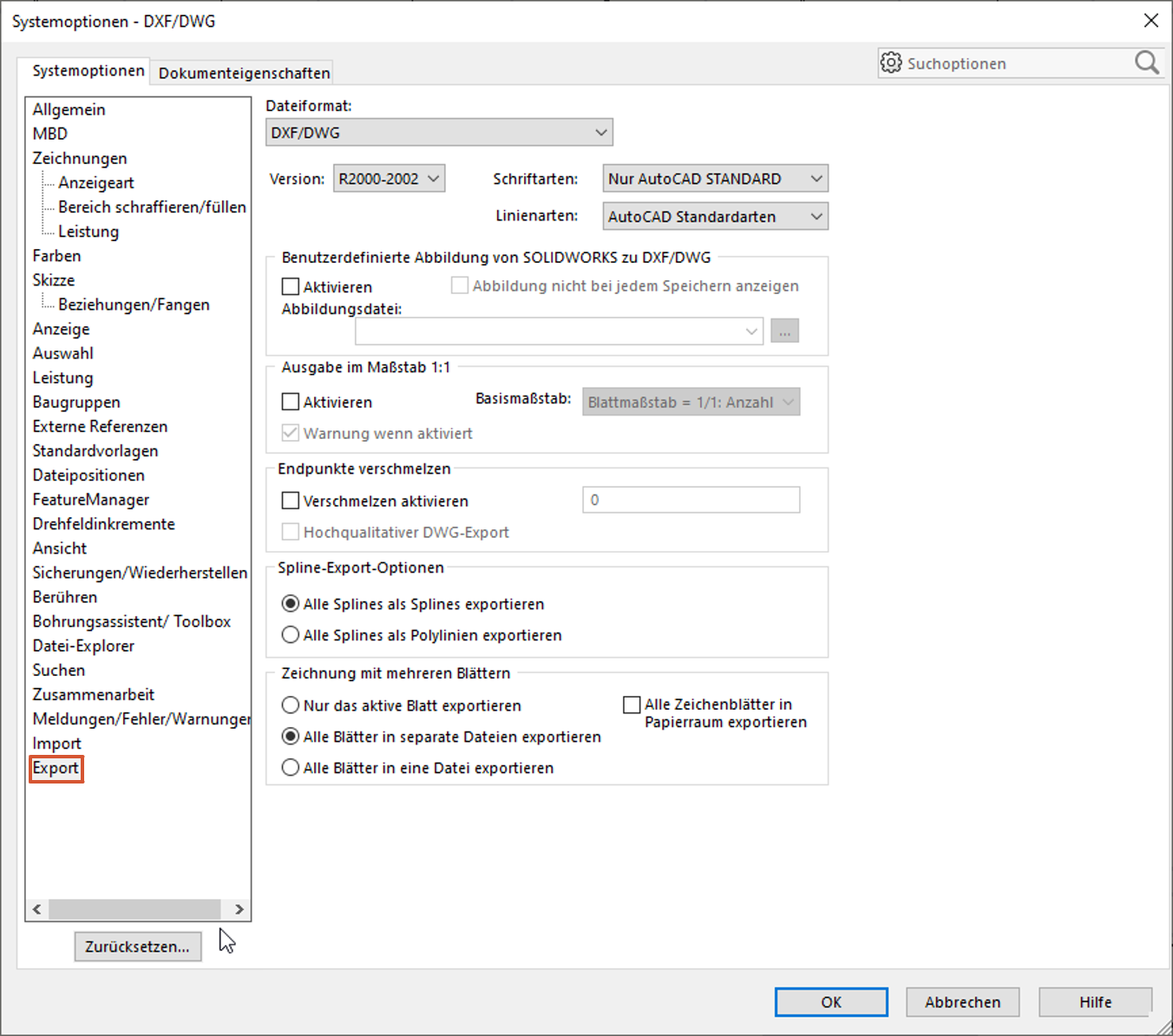Click the gear icon beside Suchoptionen
The width and height of the screenshot is (1173, 1036).
coord(891,62)
